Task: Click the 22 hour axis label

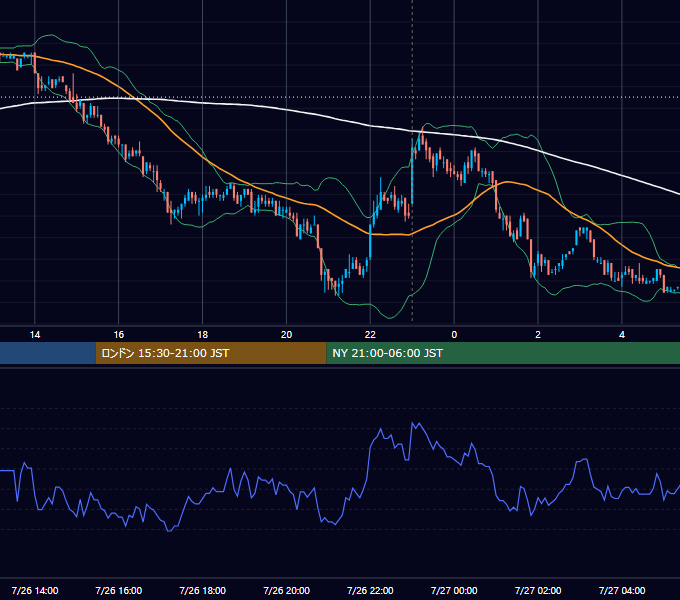Action: (370, 335)
